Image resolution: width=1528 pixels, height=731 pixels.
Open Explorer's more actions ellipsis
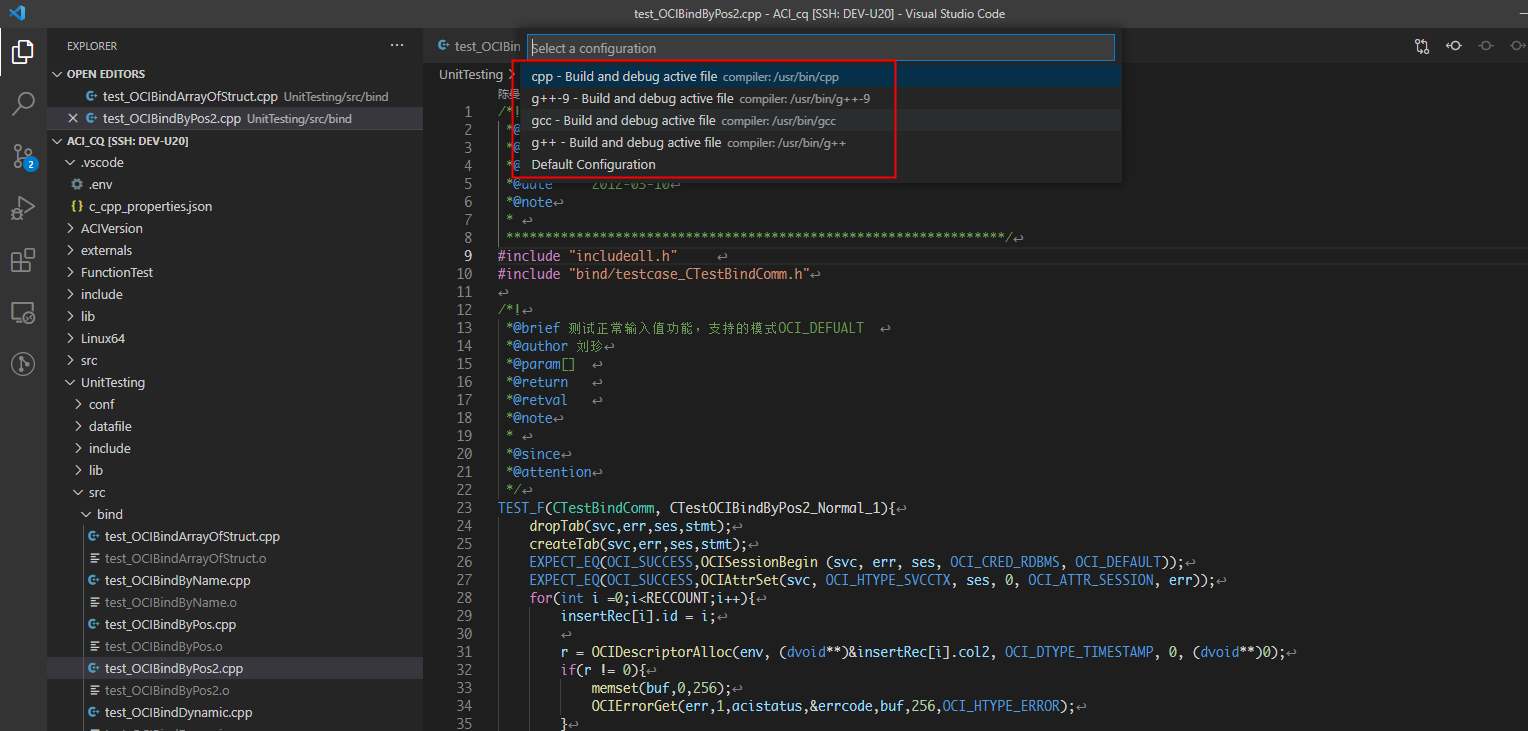click(397, 46)
